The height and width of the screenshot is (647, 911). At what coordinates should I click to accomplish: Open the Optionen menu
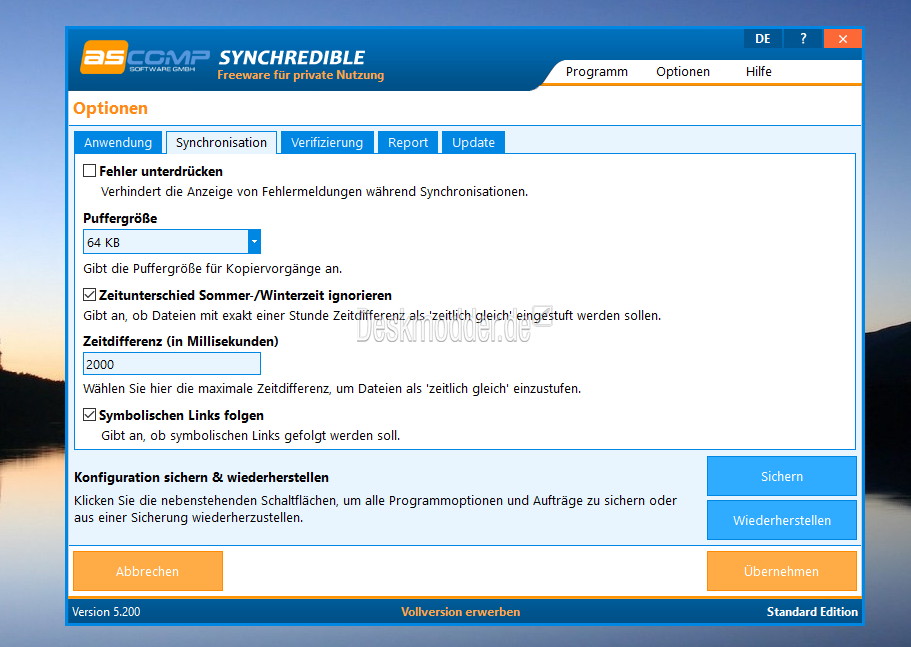[683, 71]
